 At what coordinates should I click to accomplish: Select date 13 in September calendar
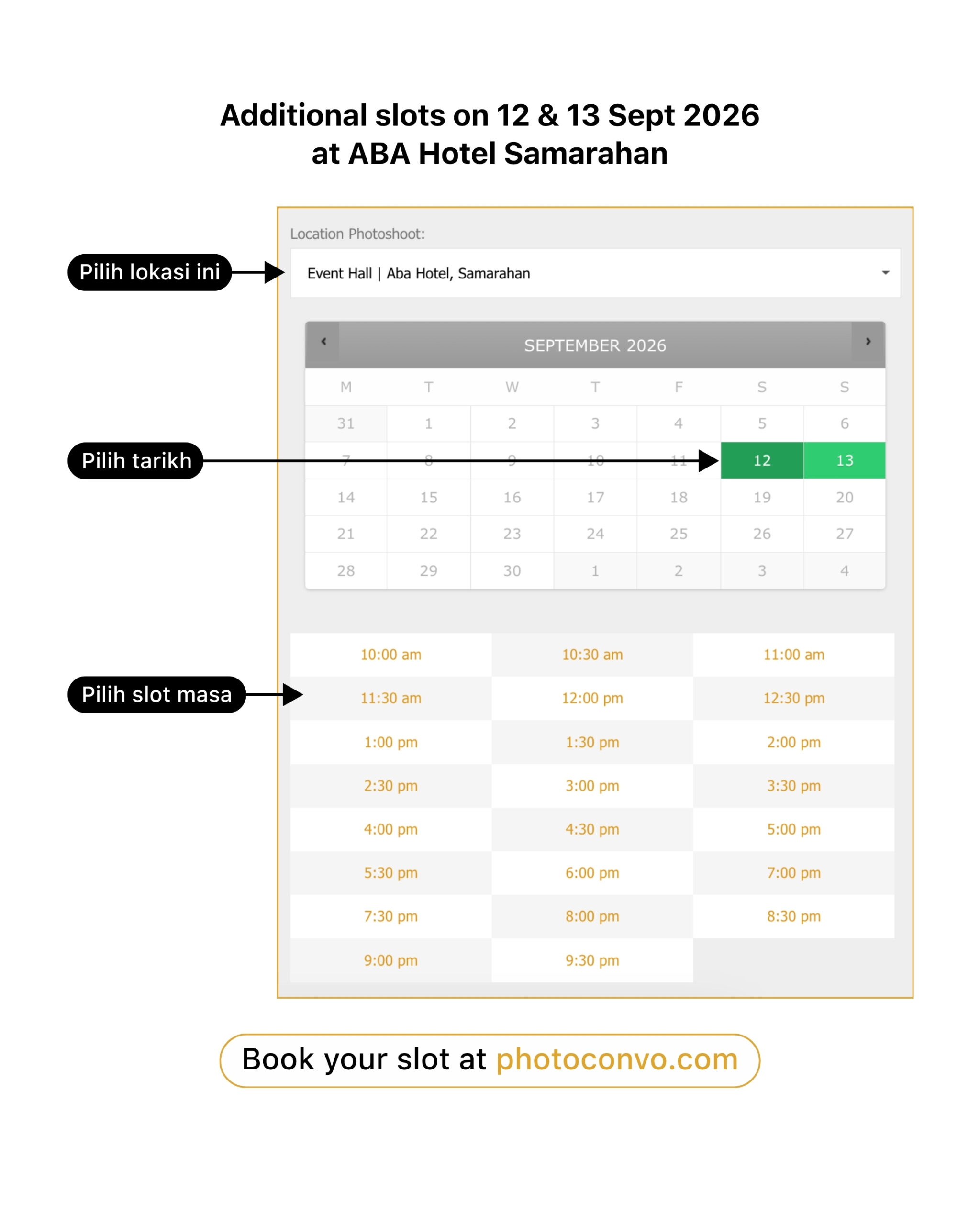coord(844,460)
